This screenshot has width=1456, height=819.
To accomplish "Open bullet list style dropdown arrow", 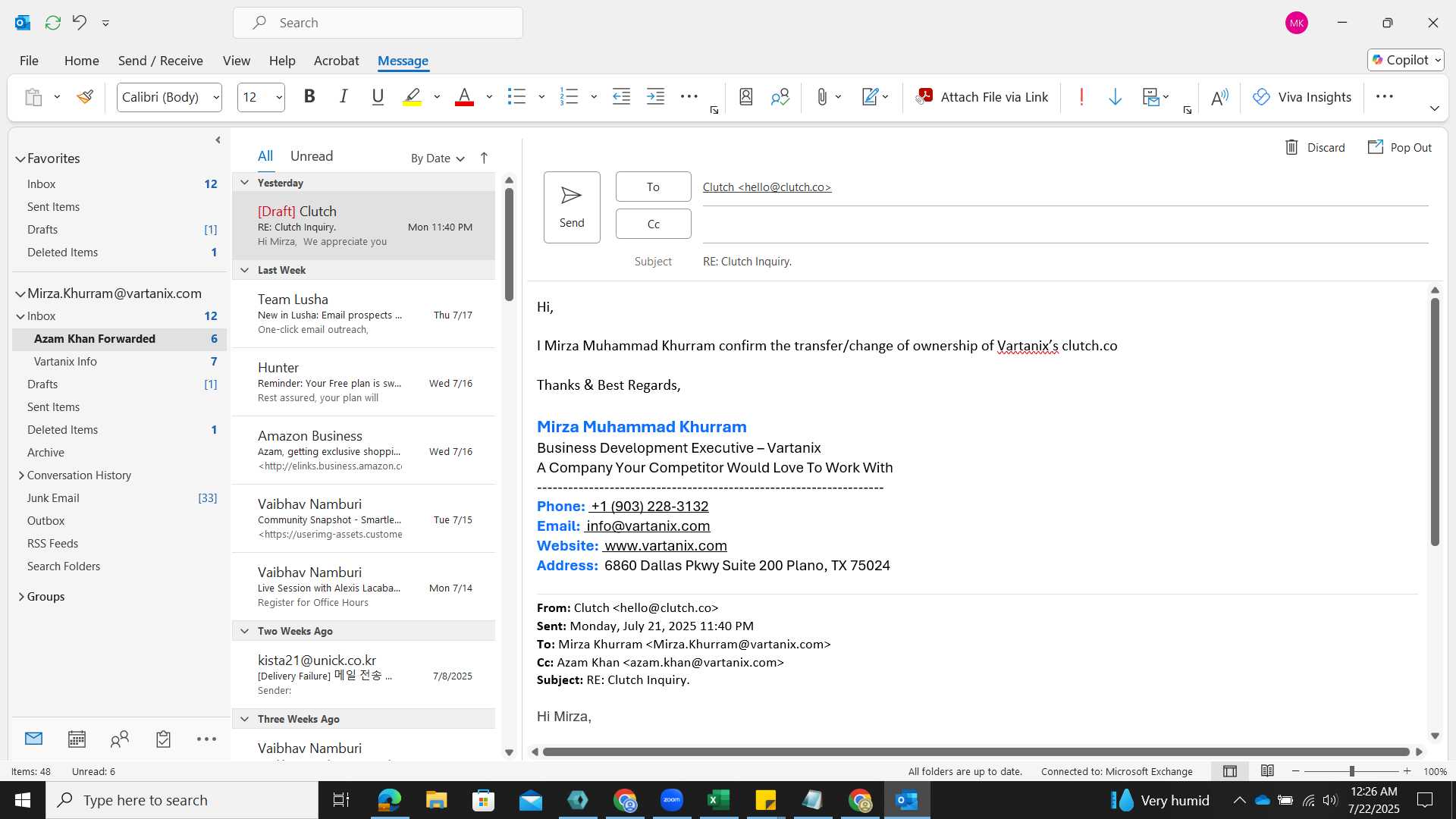I will [541, 97].
